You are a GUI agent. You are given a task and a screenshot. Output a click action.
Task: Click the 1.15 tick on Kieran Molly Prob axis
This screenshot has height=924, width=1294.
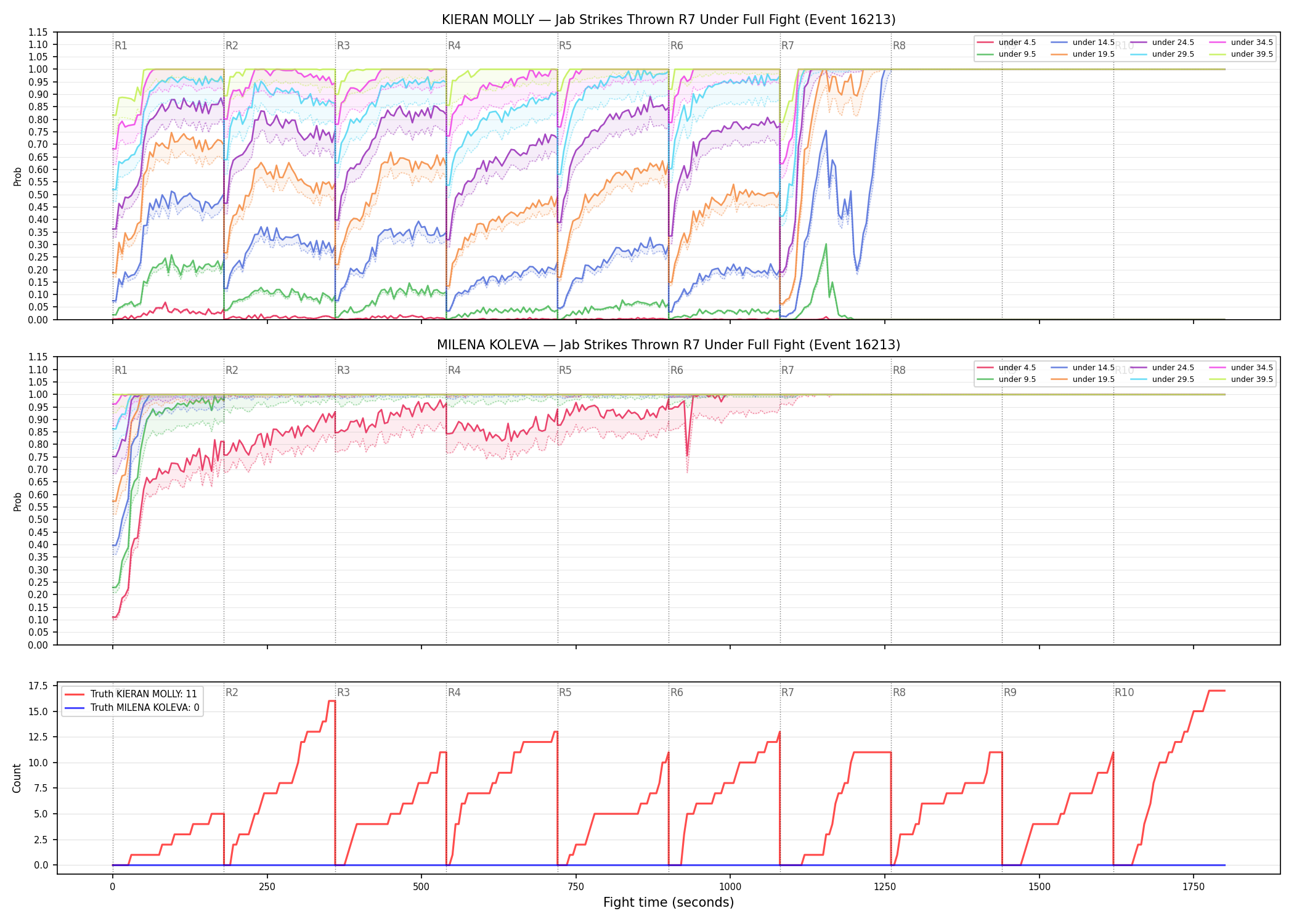pos(38,32)
